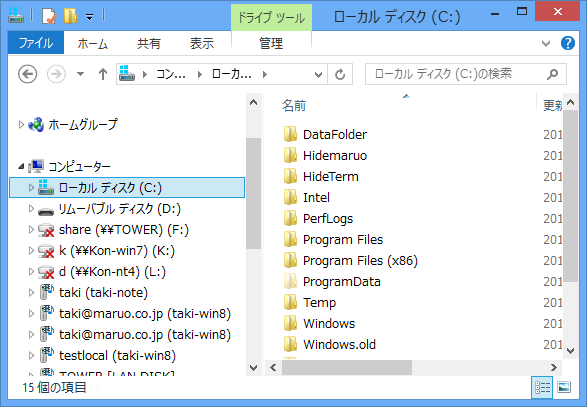Switch to the 管理 ribbon tab
The width and height of the screenshot is (587, 407).
[x=271, y=43]
